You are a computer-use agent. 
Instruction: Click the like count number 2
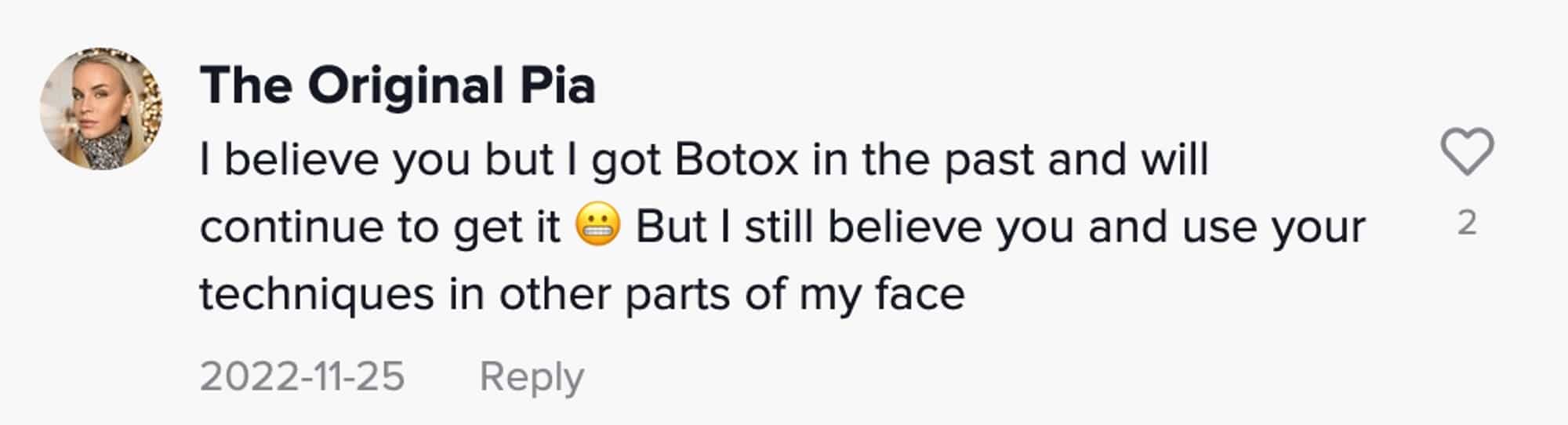tap(1467, 224)
